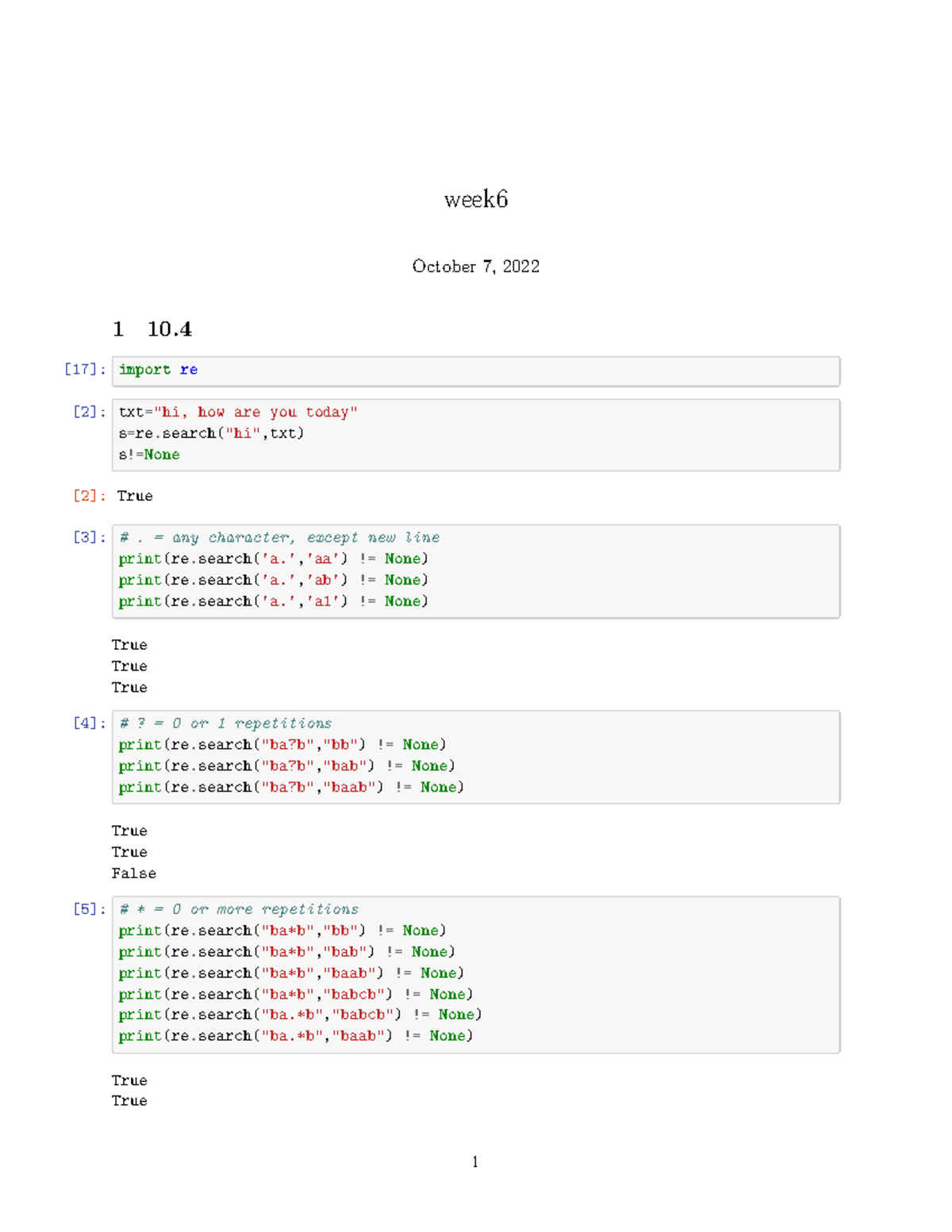This screenshot has height=1232, width=952.
Task: Click the cell label [5]
Action: point(87,909)
